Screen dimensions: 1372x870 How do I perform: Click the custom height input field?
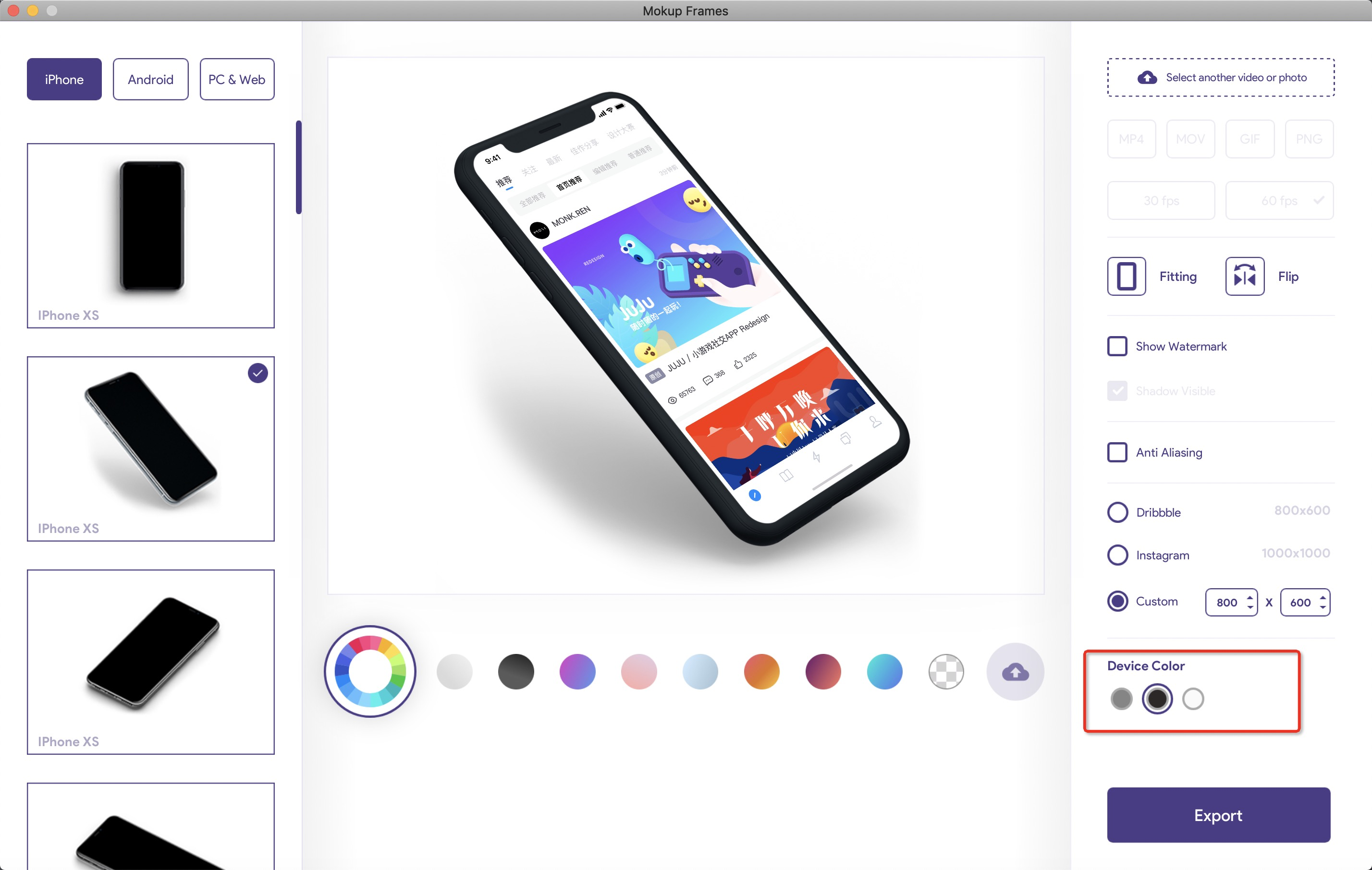pyautogui.click(x=1305, y=602)
